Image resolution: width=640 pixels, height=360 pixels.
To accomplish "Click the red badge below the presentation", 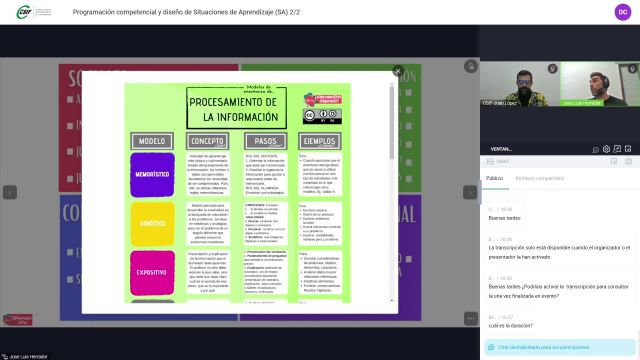I will pos(18,320).
